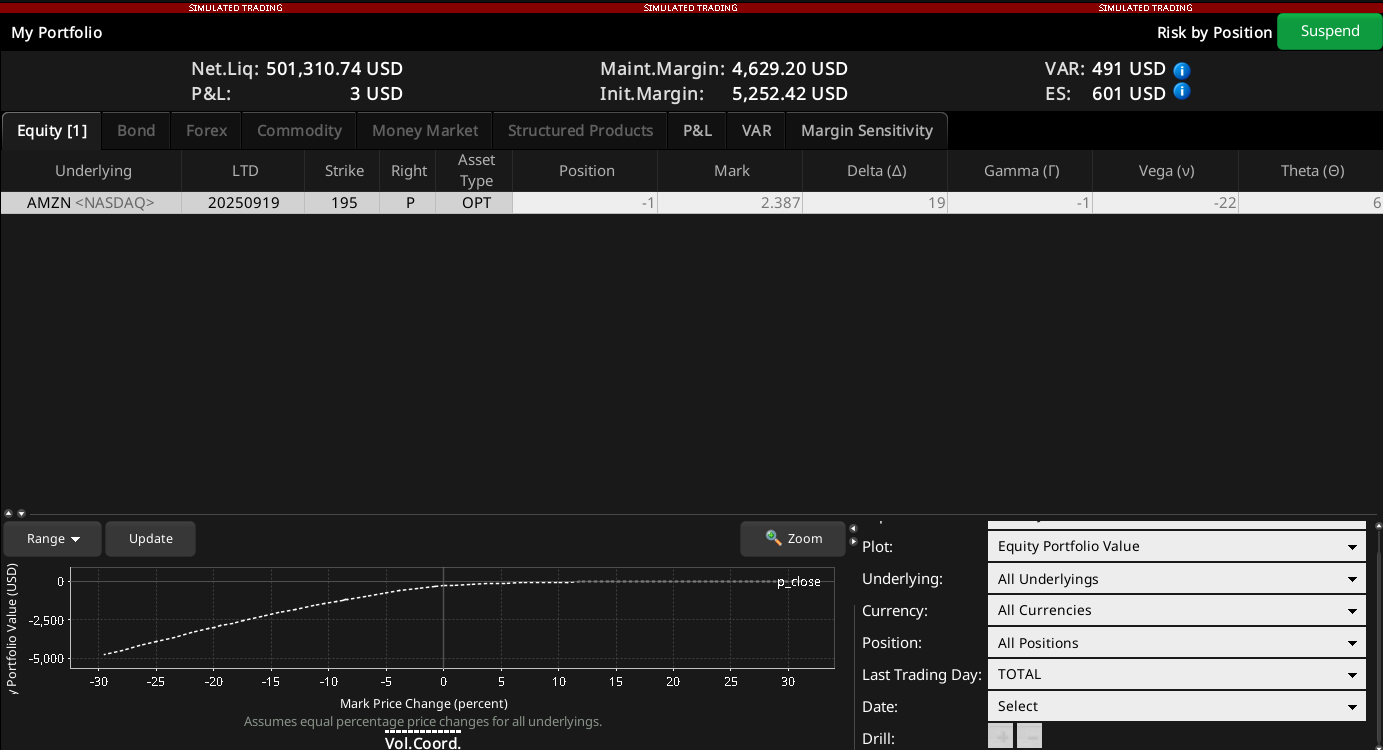Sort by Right column header
This screenshot has width=1383, height=750.
coord(409,171)
